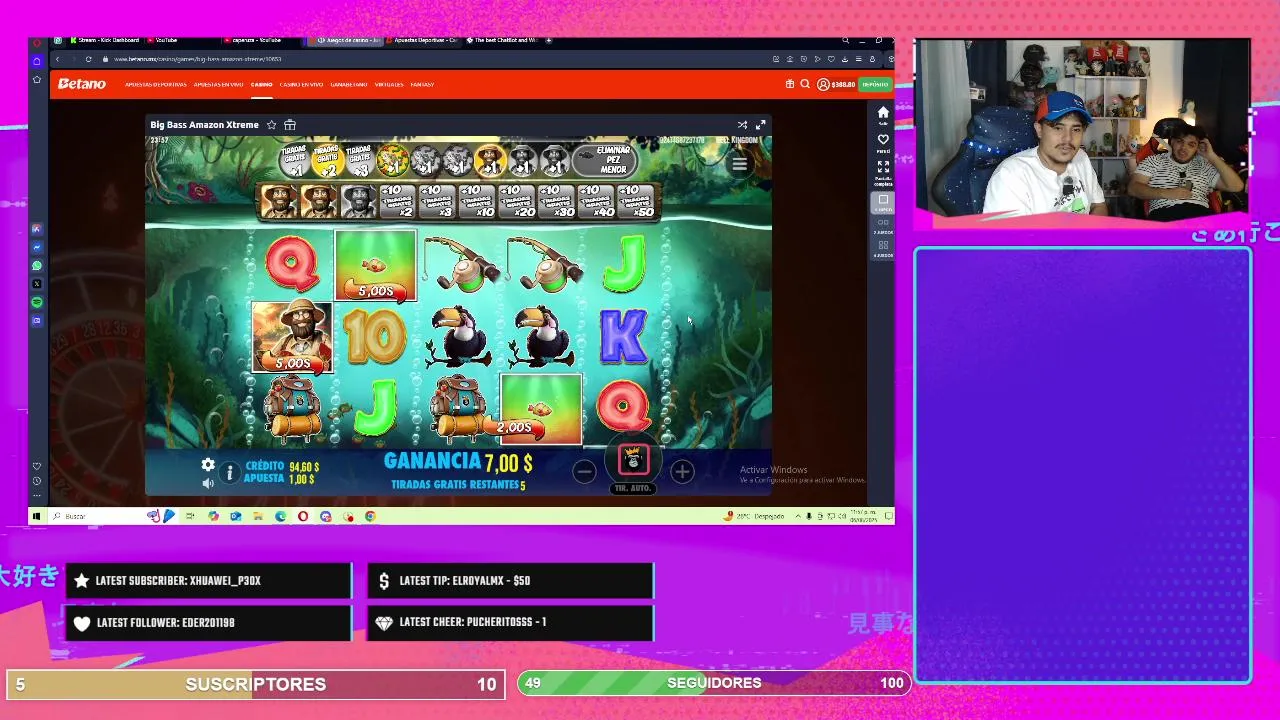Open Spotify in Opera sidebar

[37, 302]
